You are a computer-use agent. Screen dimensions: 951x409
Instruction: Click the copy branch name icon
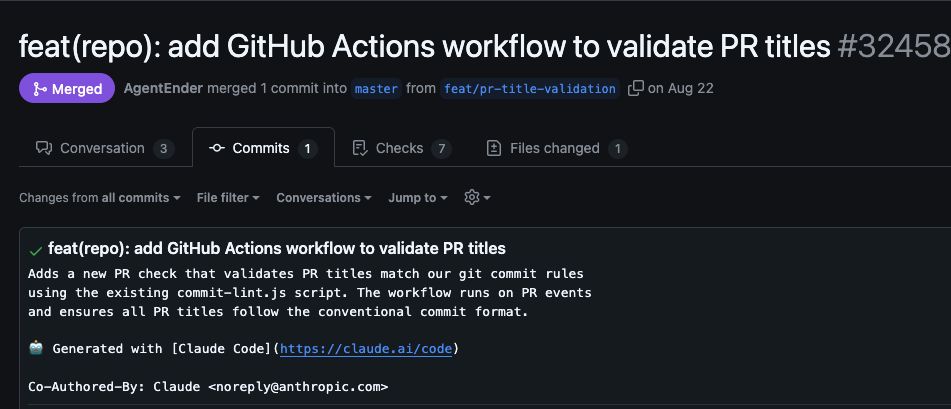point(635,88)
